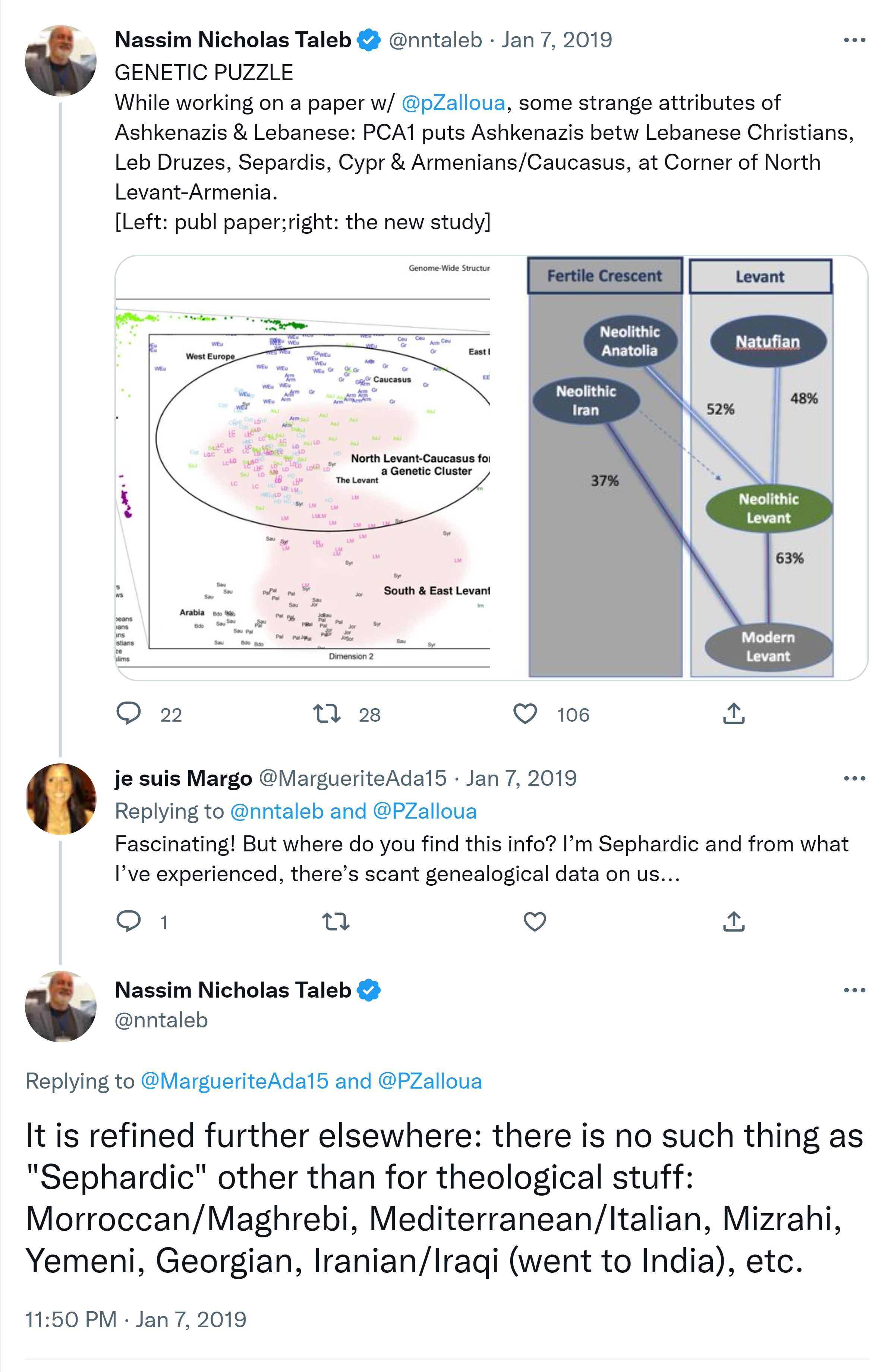The height and width of the screenshot is (1372, 882).
Task: Click the 11:50 PM · Jan 7, 2019 timestamp
Action: [x=136, y=1319]
